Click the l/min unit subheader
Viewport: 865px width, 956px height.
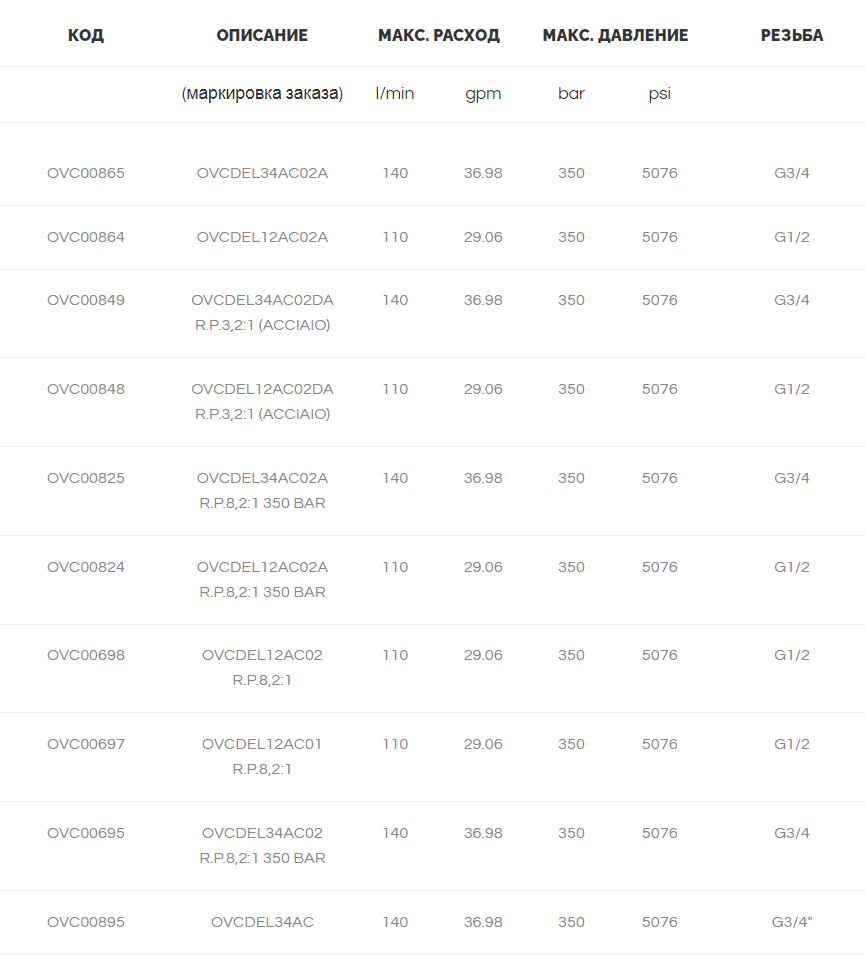pos(395,94)
